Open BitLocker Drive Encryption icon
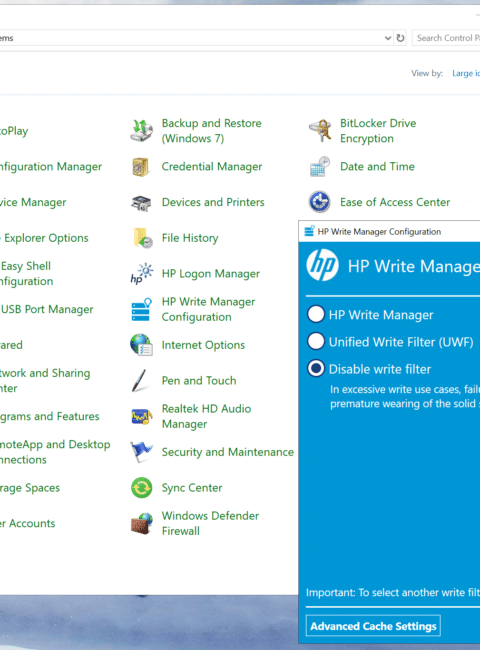Viewport: 480px width, 650px height. (x=320, y=131)
